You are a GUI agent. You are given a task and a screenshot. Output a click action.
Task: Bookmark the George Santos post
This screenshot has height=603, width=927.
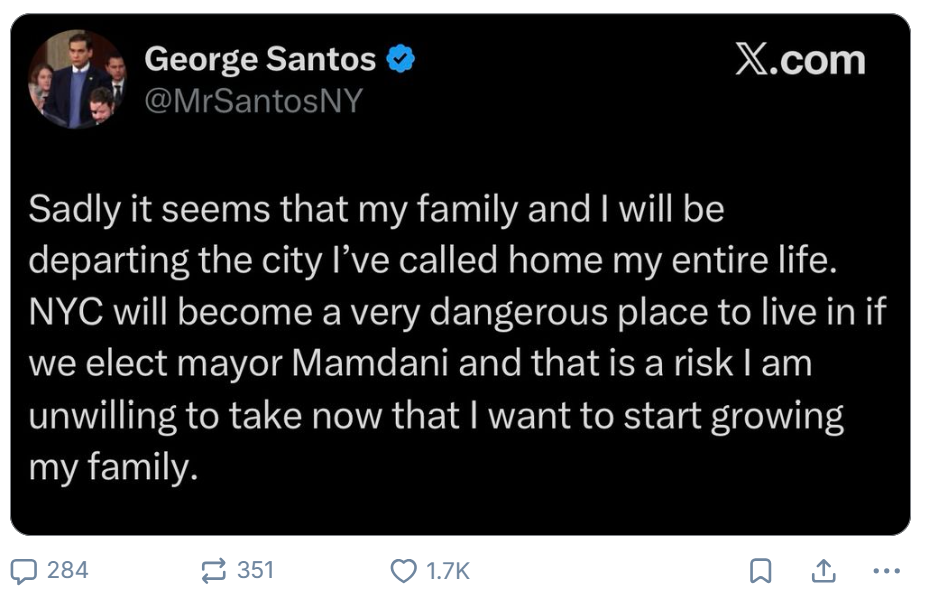(760, 571)
